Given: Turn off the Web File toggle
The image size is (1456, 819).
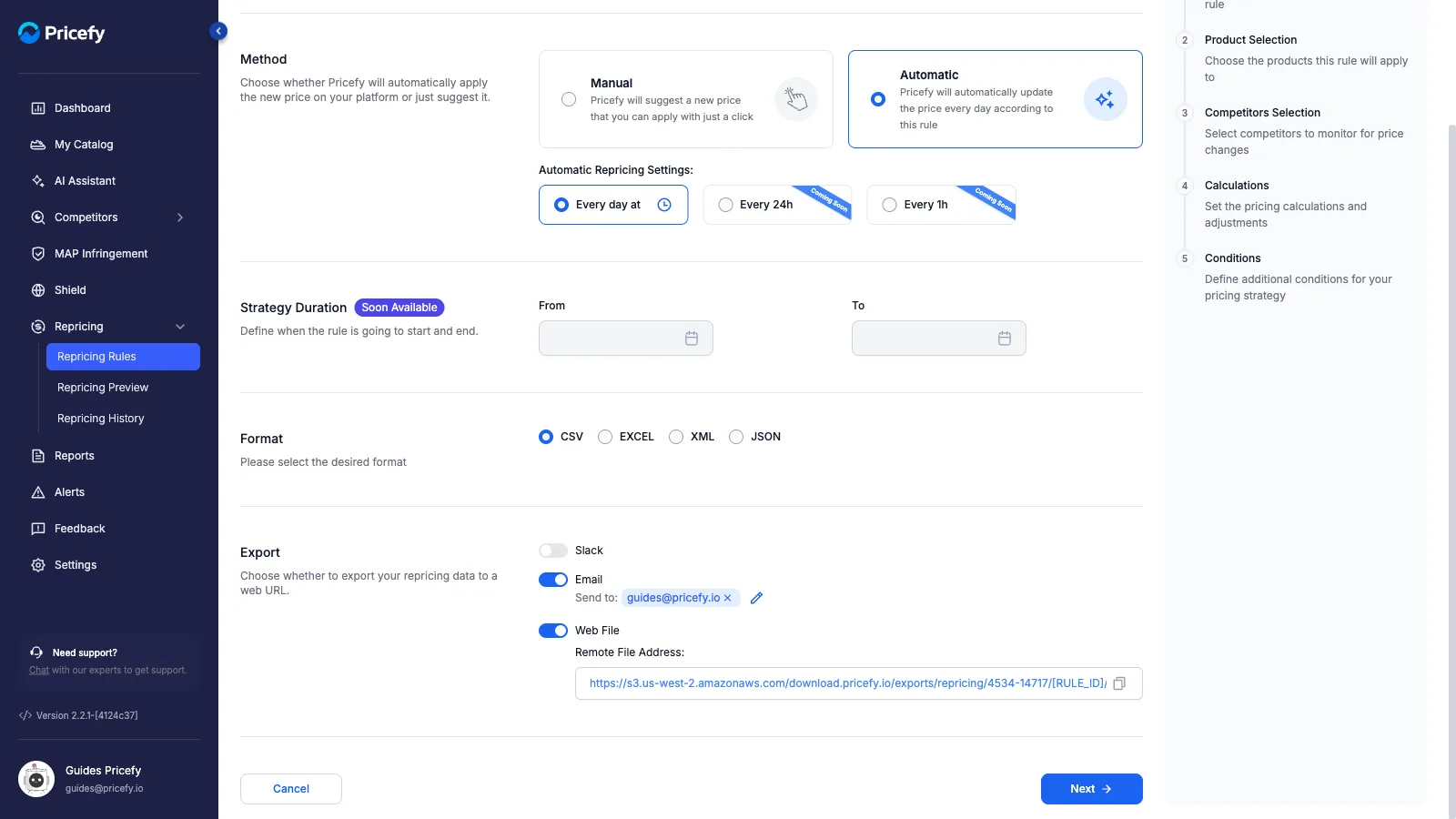Looking at the screenshot, I should [x=553, y=631].
